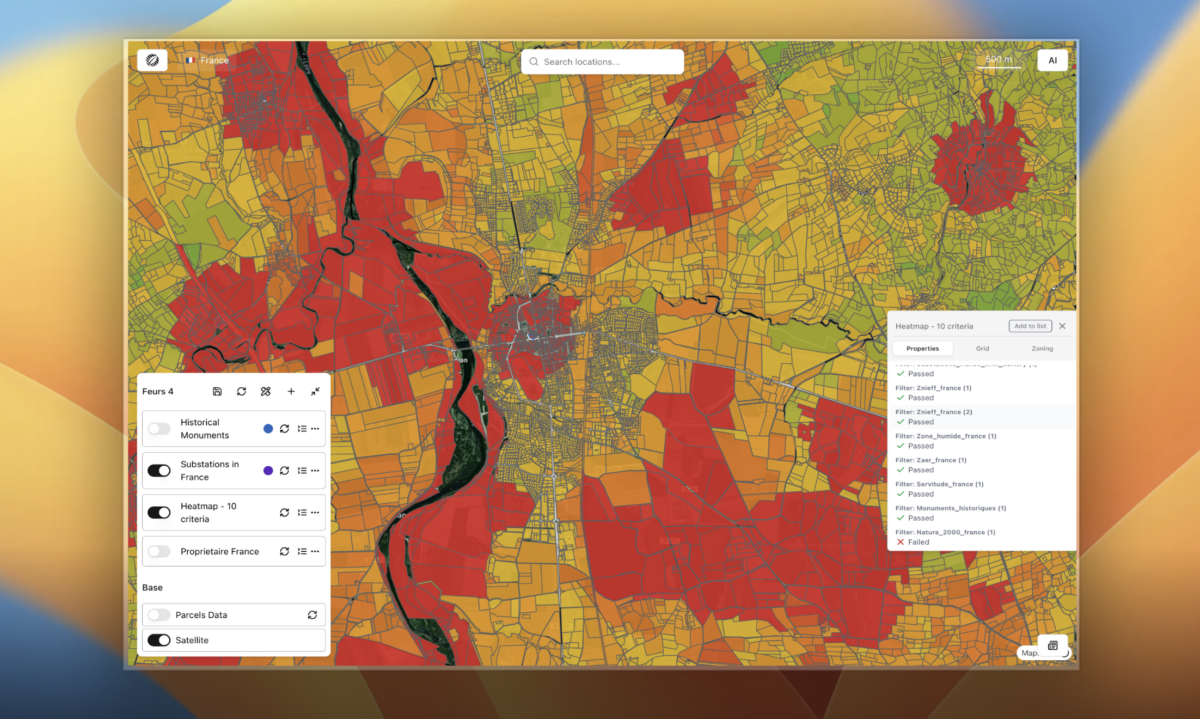Click the Add to list button
This screenshot has width=1200, height=719.
[x=1029, y=326]
